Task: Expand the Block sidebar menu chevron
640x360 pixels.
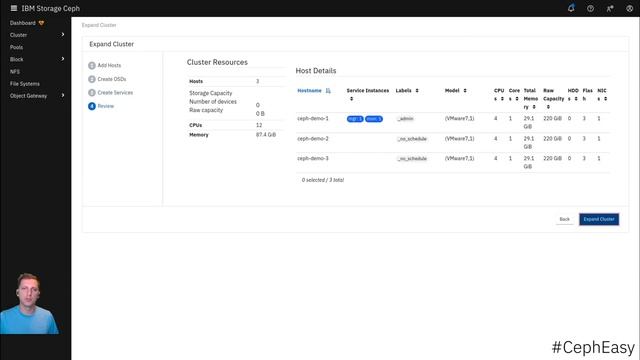Action: (63, 59)
